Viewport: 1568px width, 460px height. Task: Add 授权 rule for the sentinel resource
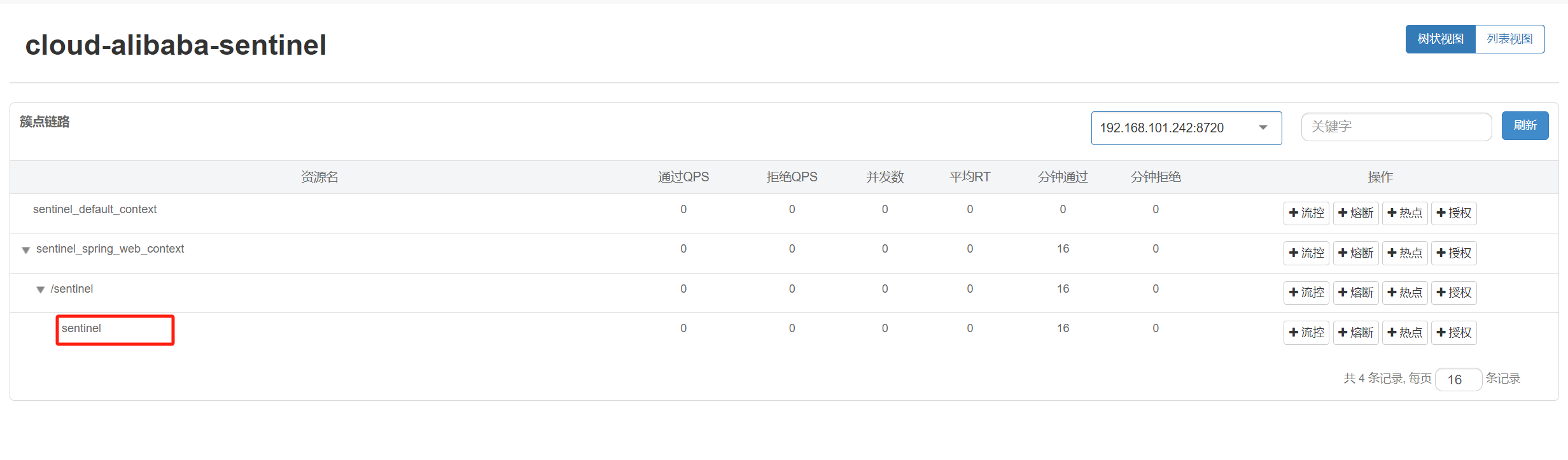coord(1454,332)
